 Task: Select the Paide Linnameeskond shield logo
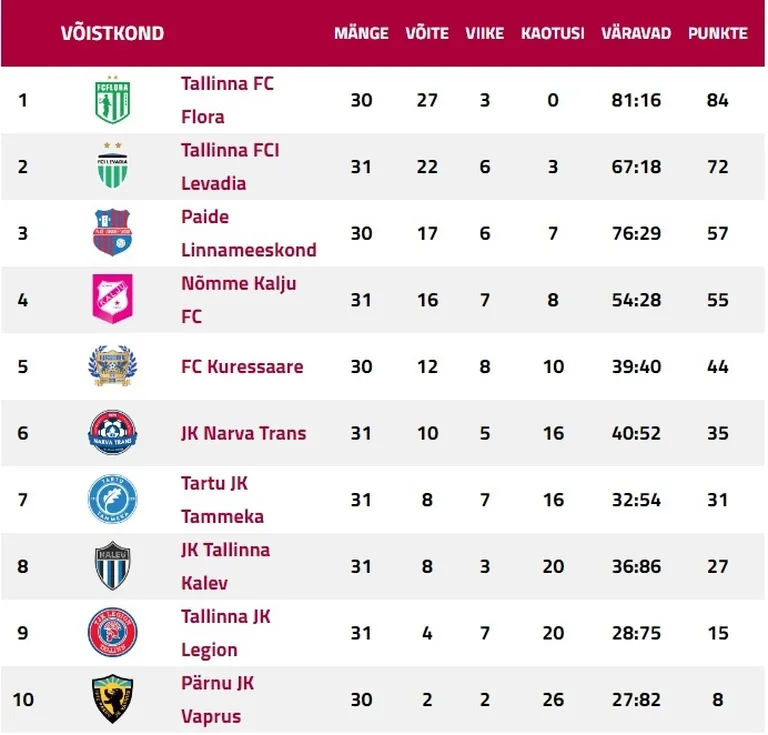pyautogui.click(x=112, y=232)
